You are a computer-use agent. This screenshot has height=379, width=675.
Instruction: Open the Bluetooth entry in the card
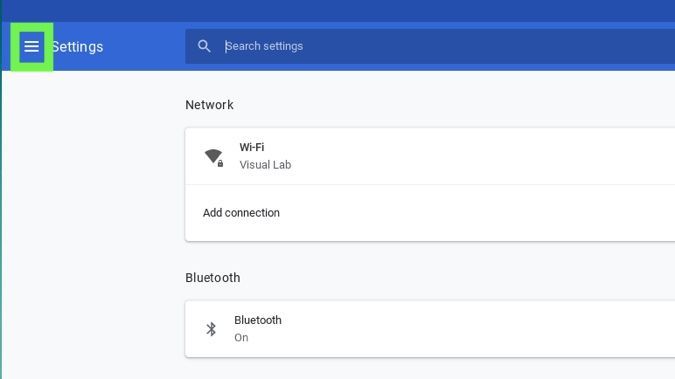[258, 320]
